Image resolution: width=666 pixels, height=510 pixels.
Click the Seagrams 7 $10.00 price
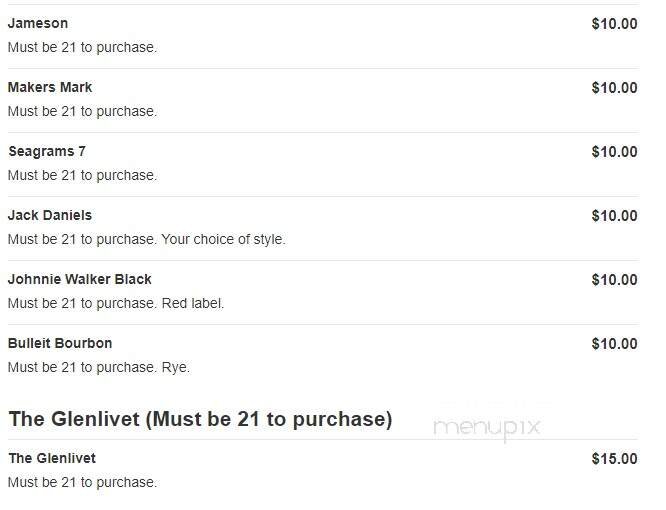pos(614,152)
